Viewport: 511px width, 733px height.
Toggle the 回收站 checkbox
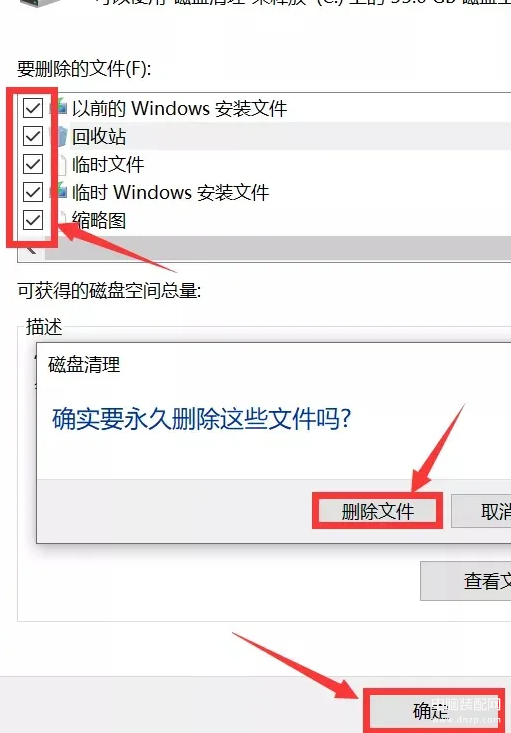[33, 136]
